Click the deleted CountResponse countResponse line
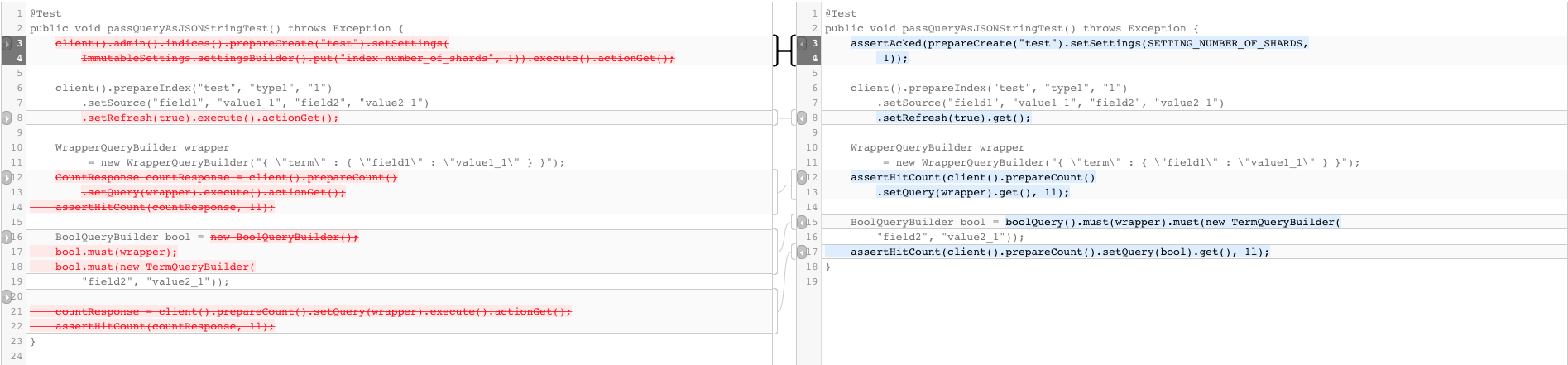Screen dimensions: 1568x365 click(226, 178)
